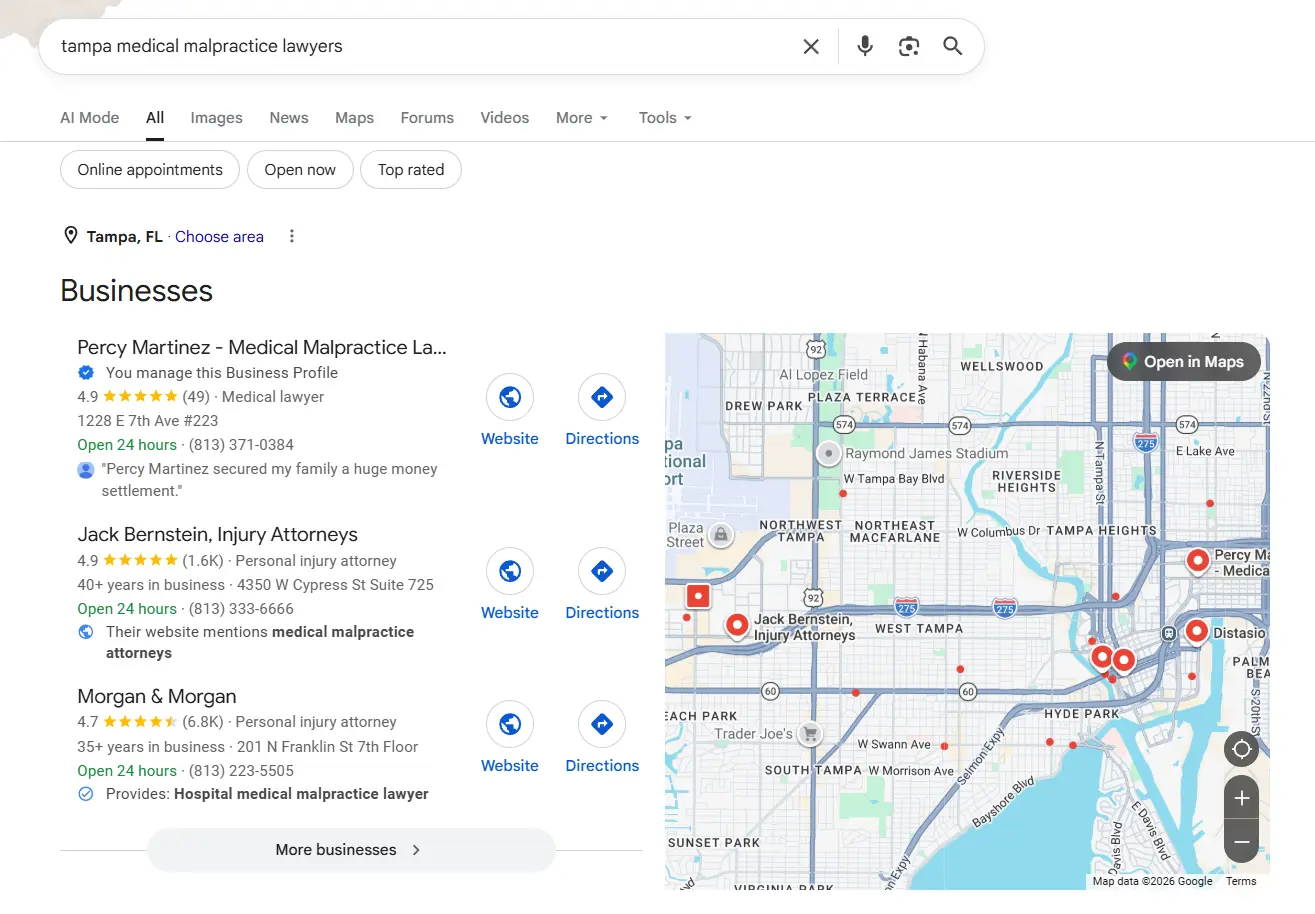Toggle the Top rated filter chip
Viewport: 1315px width, 914px height.
[x=411, y=170]
